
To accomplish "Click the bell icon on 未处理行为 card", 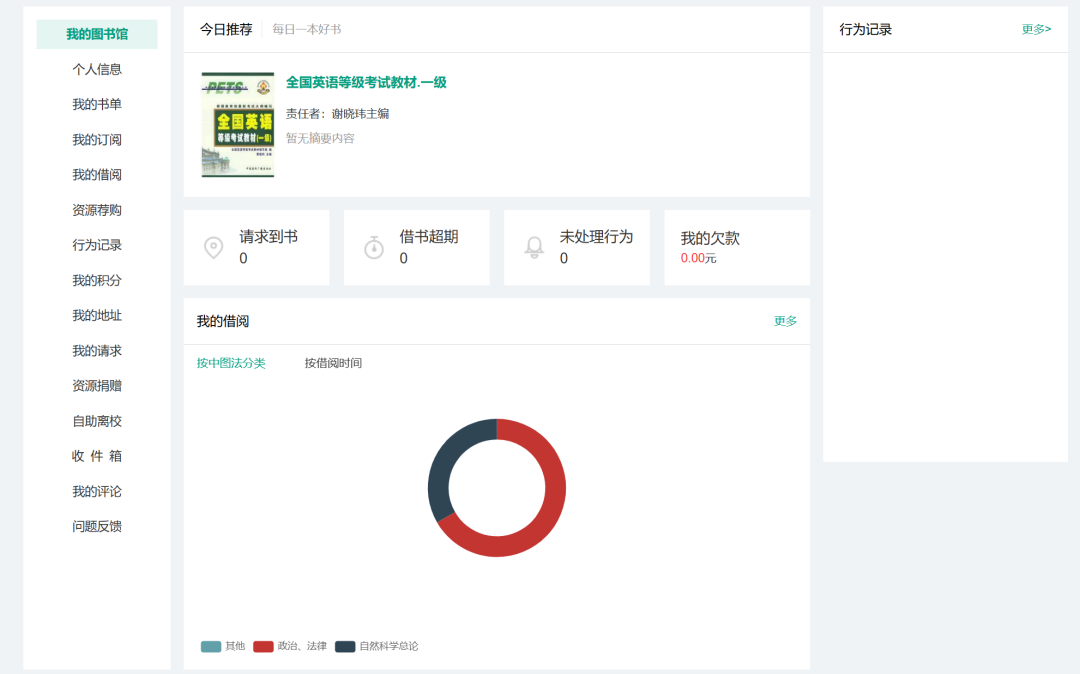I will click(533, 247).
